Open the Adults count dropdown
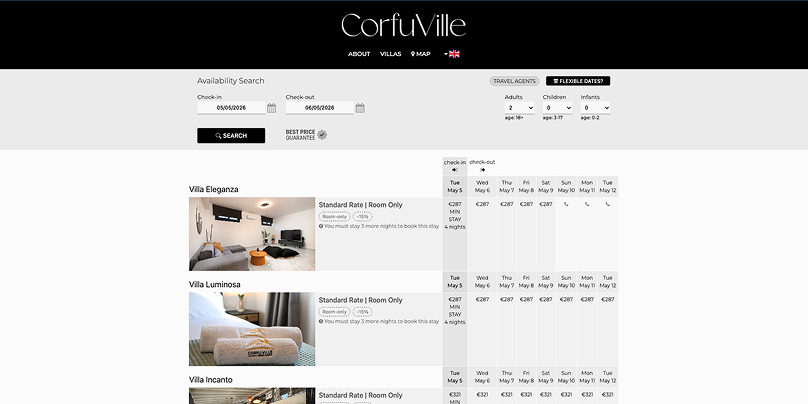808x404 pixels. [519, 108]
